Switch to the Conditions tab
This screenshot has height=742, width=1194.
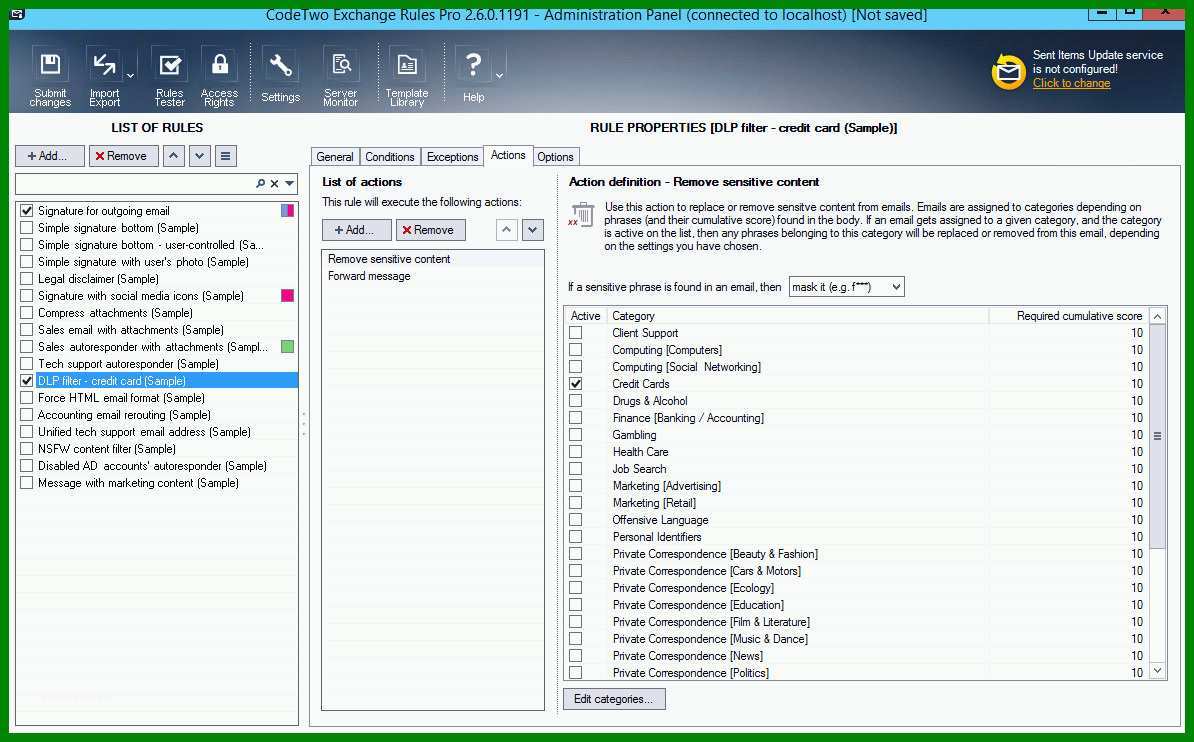390,157
